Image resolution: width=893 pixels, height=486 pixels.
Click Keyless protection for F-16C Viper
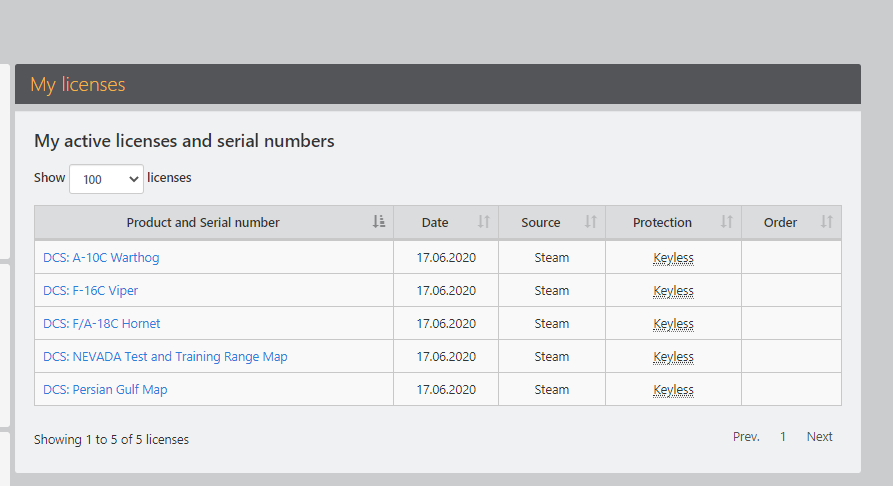(x=673, y=291)
